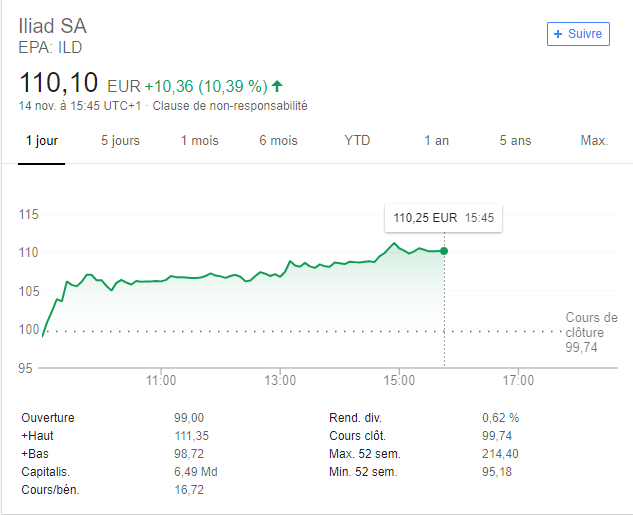This screenshot has height=515, width=633.
Task: View the 5 ans chart range
Action: click(x=515, y=141)
